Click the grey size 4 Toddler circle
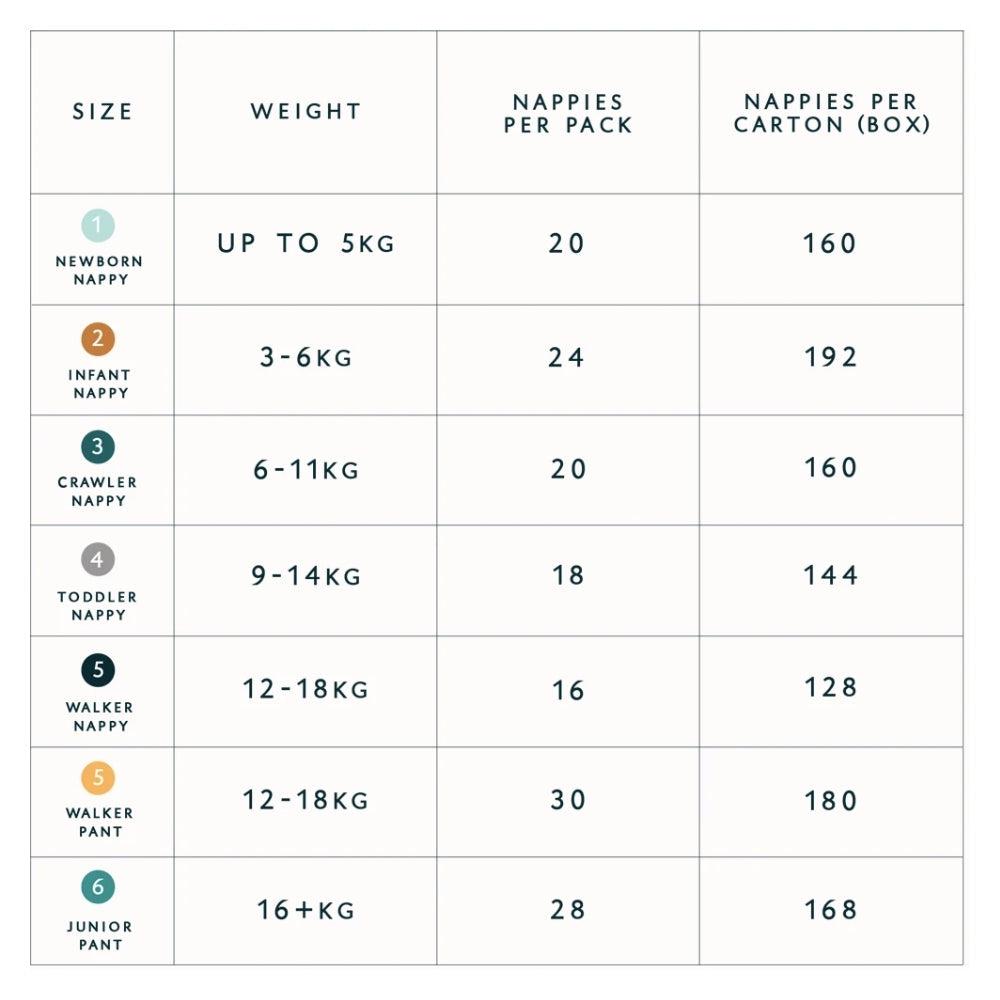 [x=98, y=560]
